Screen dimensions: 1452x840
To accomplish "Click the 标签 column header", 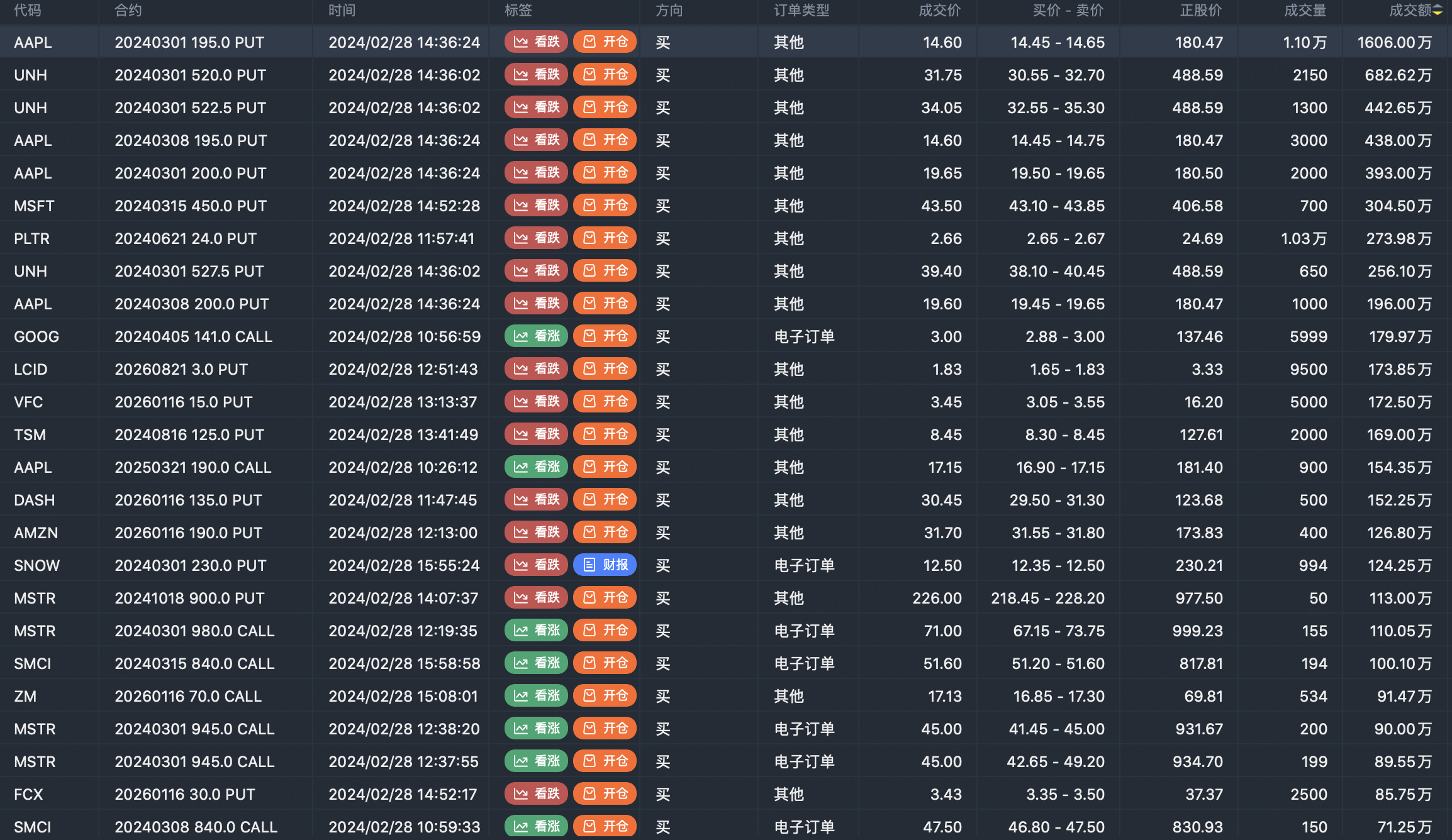I will pos(518,11).
